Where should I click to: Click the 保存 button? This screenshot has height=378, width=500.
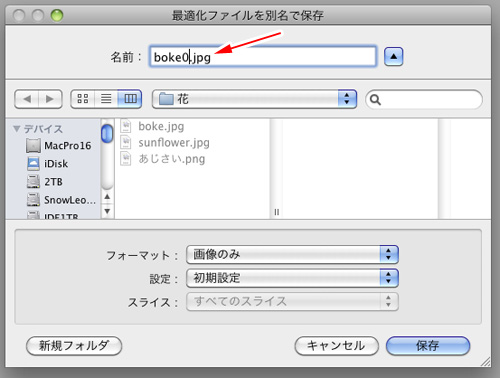pos(428,346)
